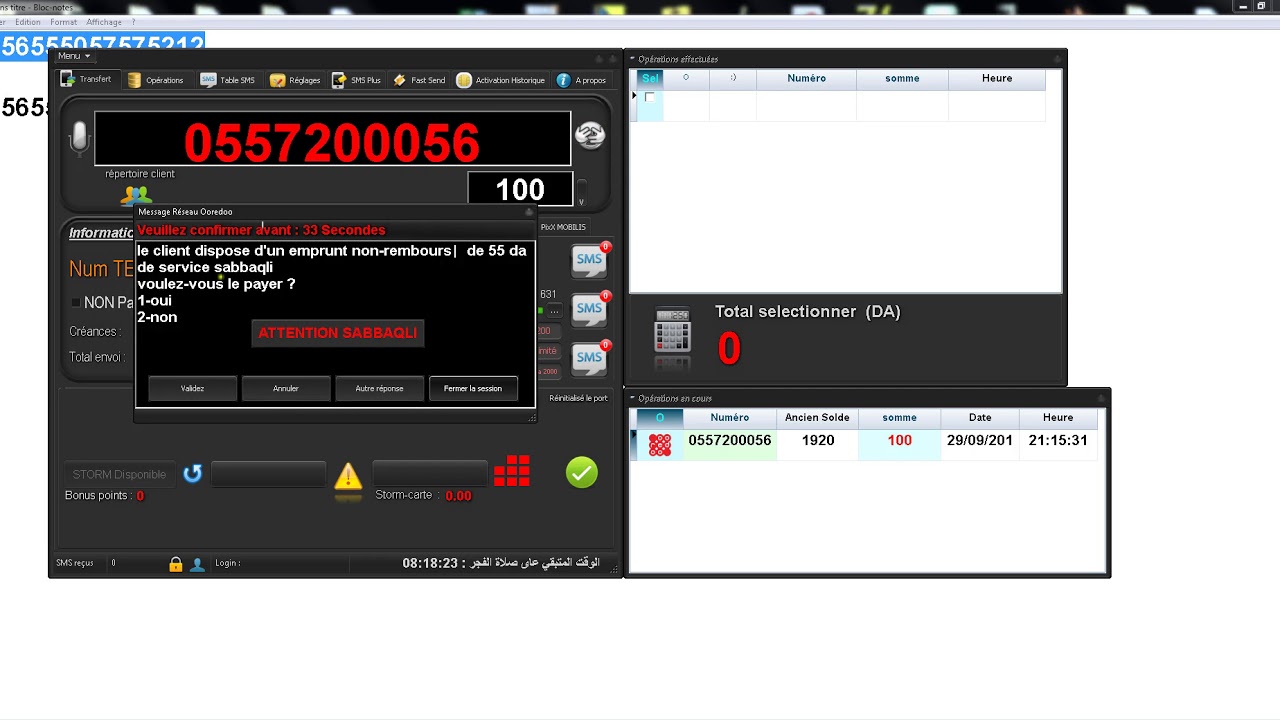Open the Fast Send tab

click(419, 80)
